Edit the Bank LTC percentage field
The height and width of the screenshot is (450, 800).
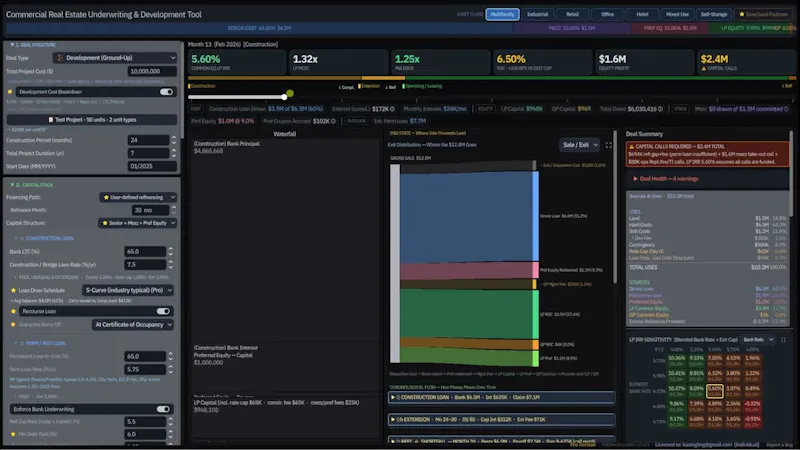pyautogui.click(x=145, y=252)
